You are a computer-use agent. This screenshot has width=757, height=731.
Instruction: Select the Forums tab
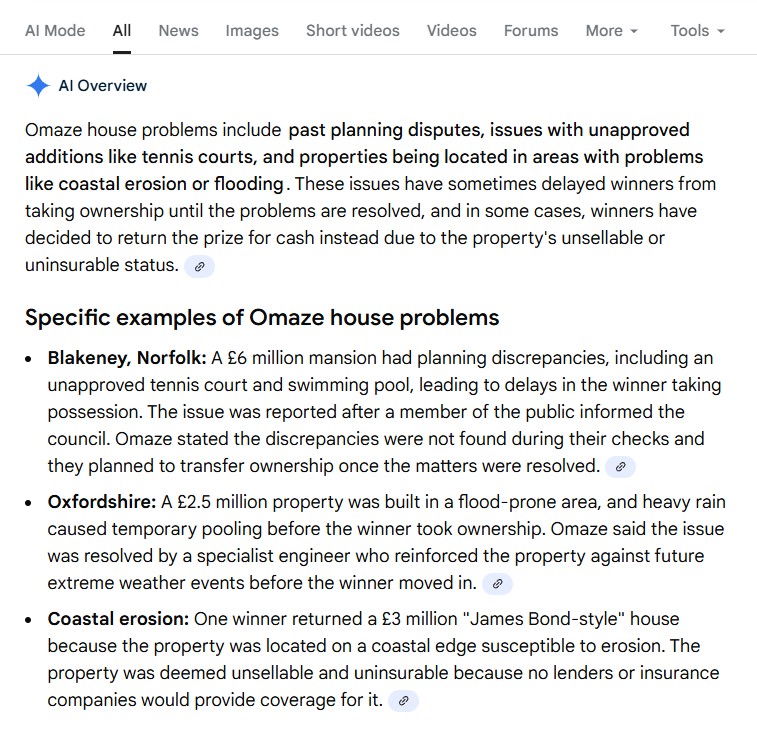point(531,30)
